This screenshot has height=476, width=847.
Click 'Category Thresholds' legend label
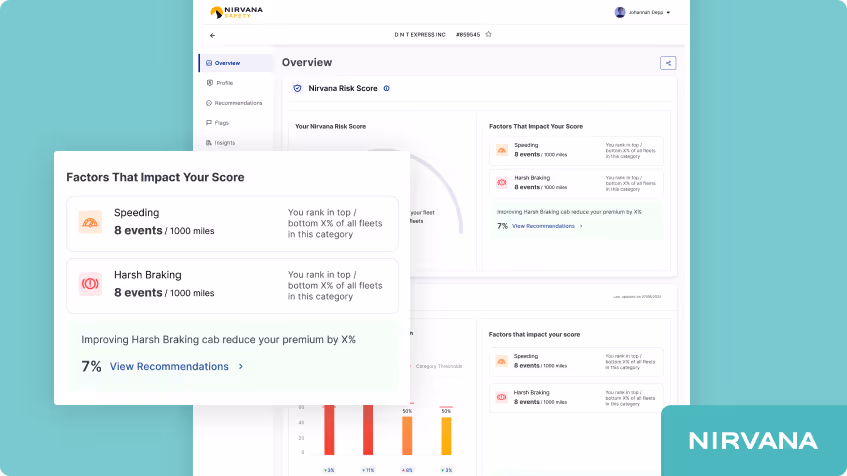(x=439, y=366)
